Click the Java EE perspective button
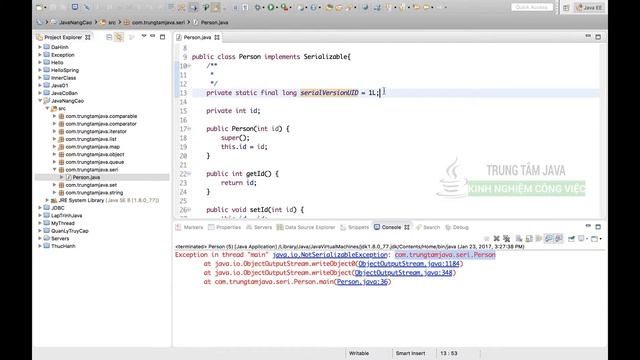This screenshot has height=360, width=640. tap(589, 8)
